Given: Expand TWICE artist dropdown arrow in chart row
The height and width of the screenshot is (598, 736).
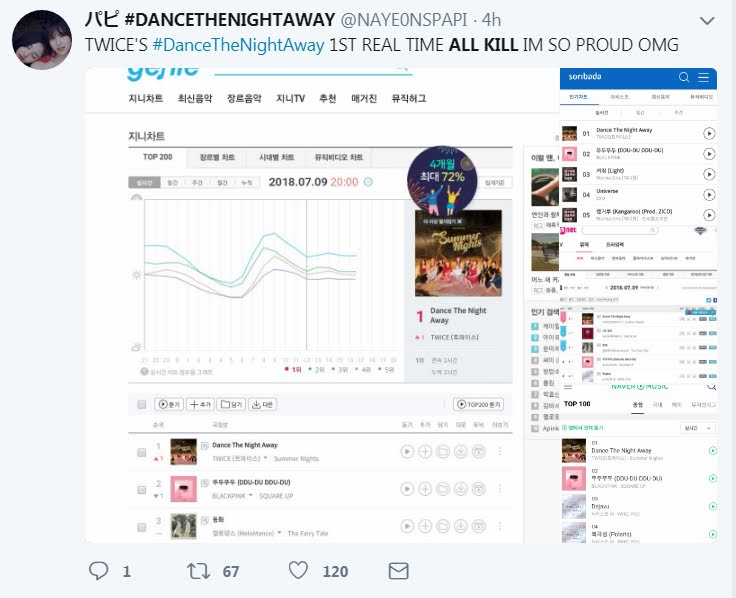Looking at the screenshot, I should pos(266,458).
